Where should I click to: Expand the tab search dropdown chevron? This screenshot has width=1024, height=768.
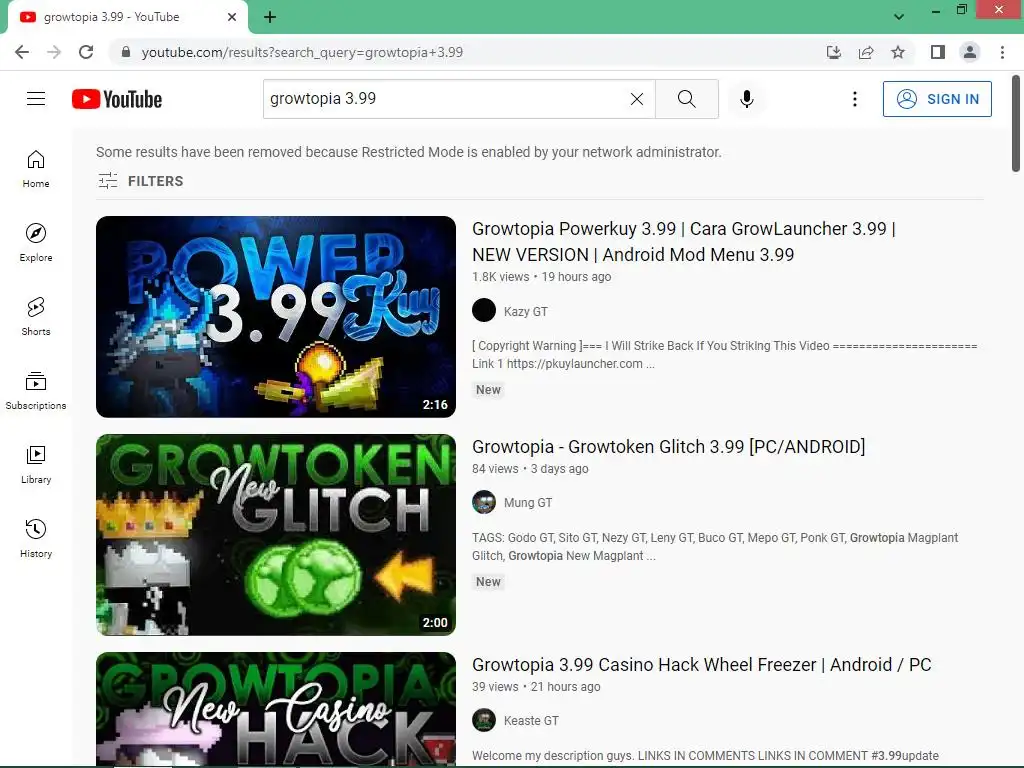click(x=899, y=17)
